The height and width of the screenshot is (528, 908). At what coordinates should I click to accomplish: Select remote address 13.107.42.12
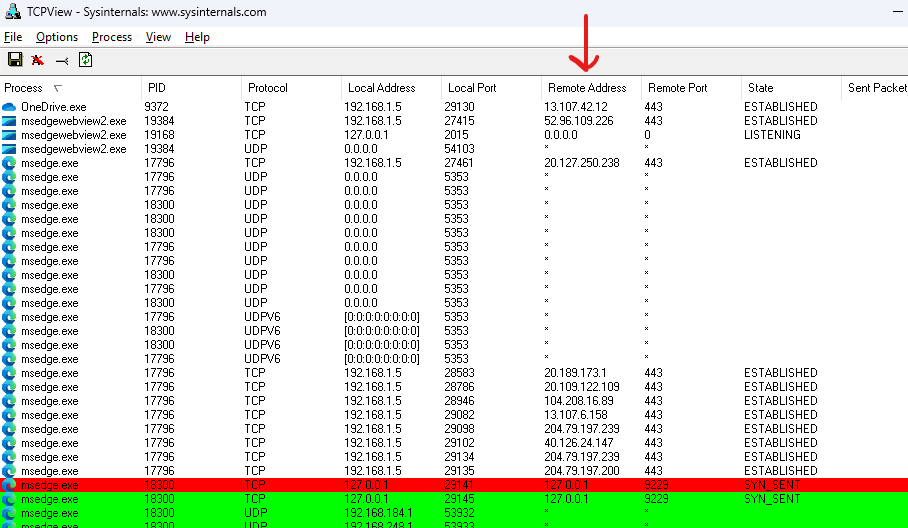tap(576, 107)
